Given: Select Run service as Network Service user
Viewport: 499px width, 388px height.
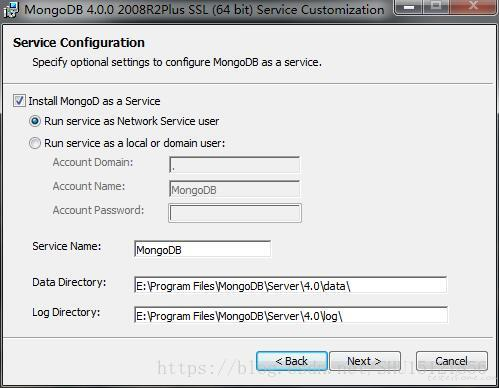Looking at the screenshot, I should [35, 121].
